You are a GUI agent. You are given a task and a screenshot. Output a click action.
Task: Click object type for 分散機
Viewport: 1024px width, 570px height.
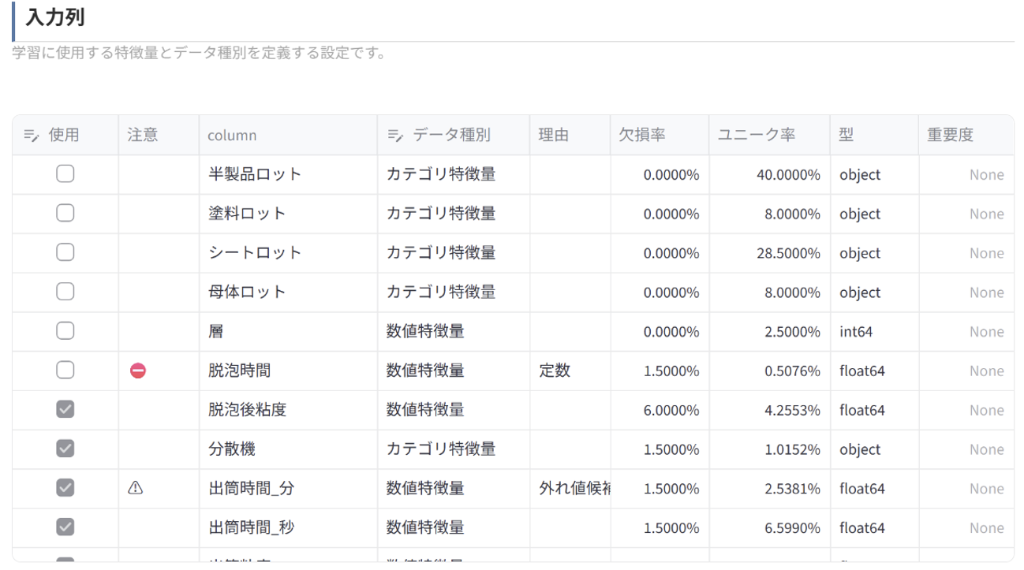pyautogui.click(x=859, y=449)
